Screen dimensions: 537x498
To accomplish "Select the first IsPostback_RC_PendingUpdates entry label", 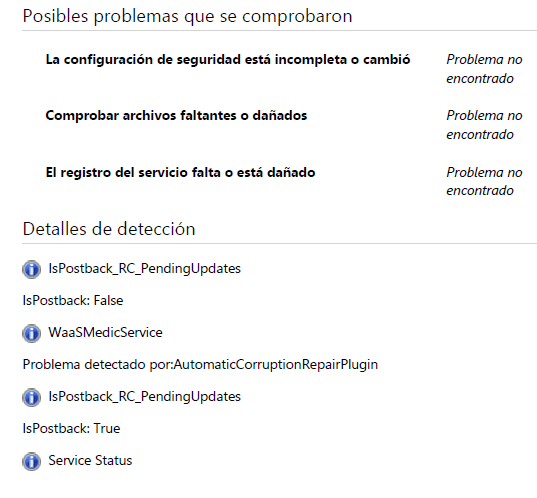I will point(145,269).
